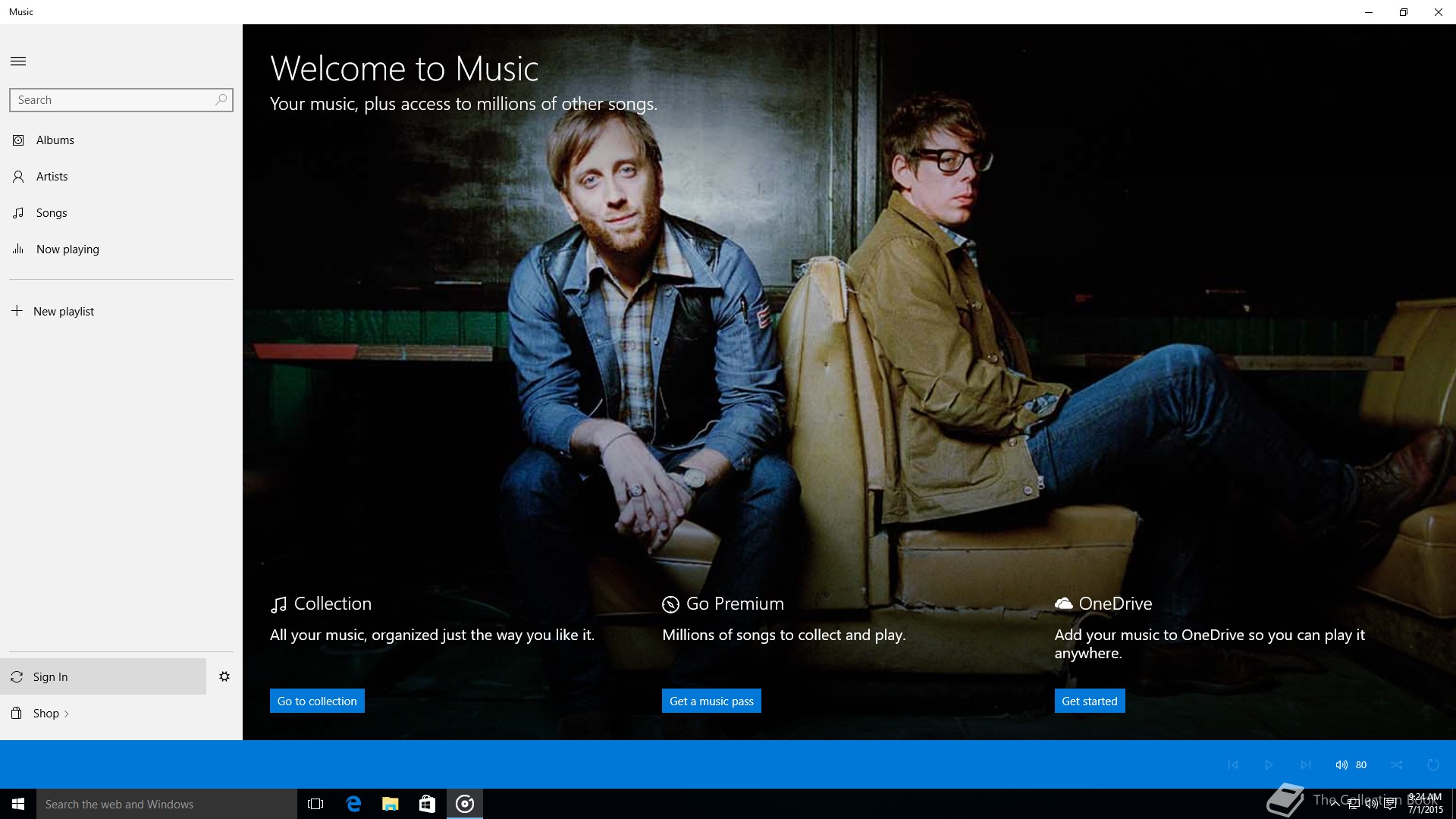The image size is (1456, 819).
Task: Click the Shop bag icon
Action: coord(17,713)
